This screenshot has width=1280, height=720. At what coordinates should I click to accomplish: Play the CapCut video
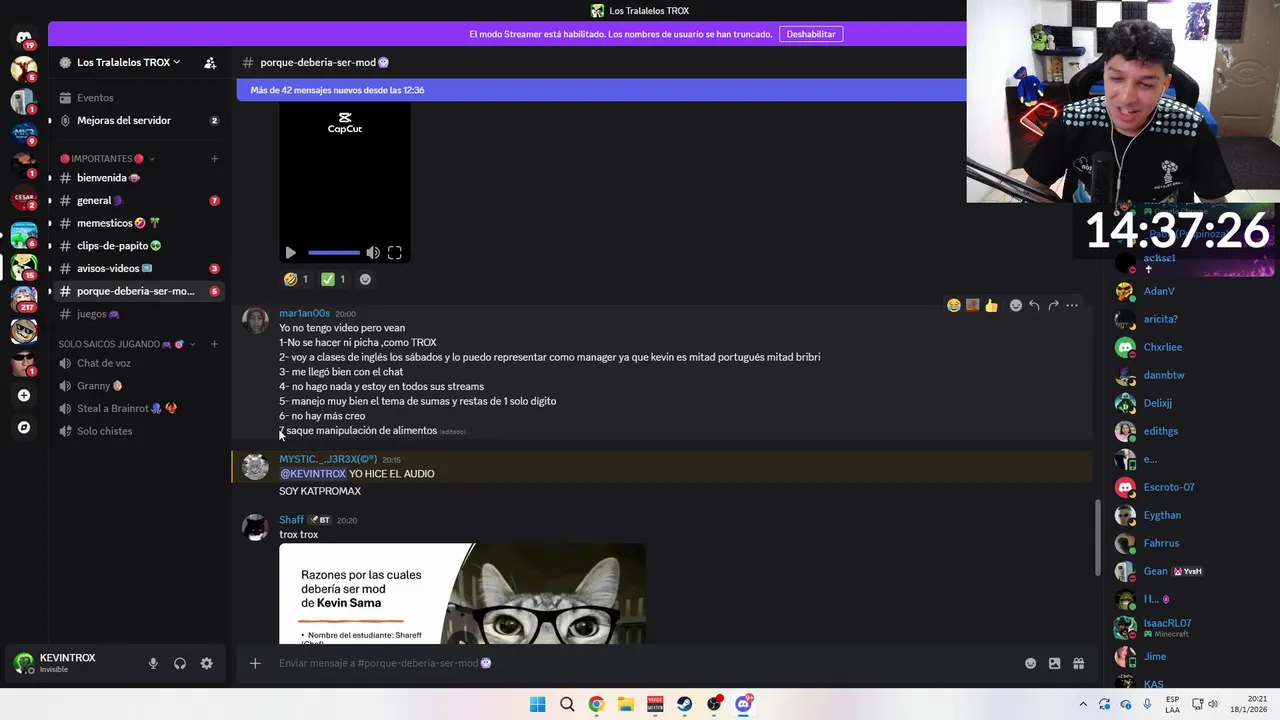(x=290, y=253)
